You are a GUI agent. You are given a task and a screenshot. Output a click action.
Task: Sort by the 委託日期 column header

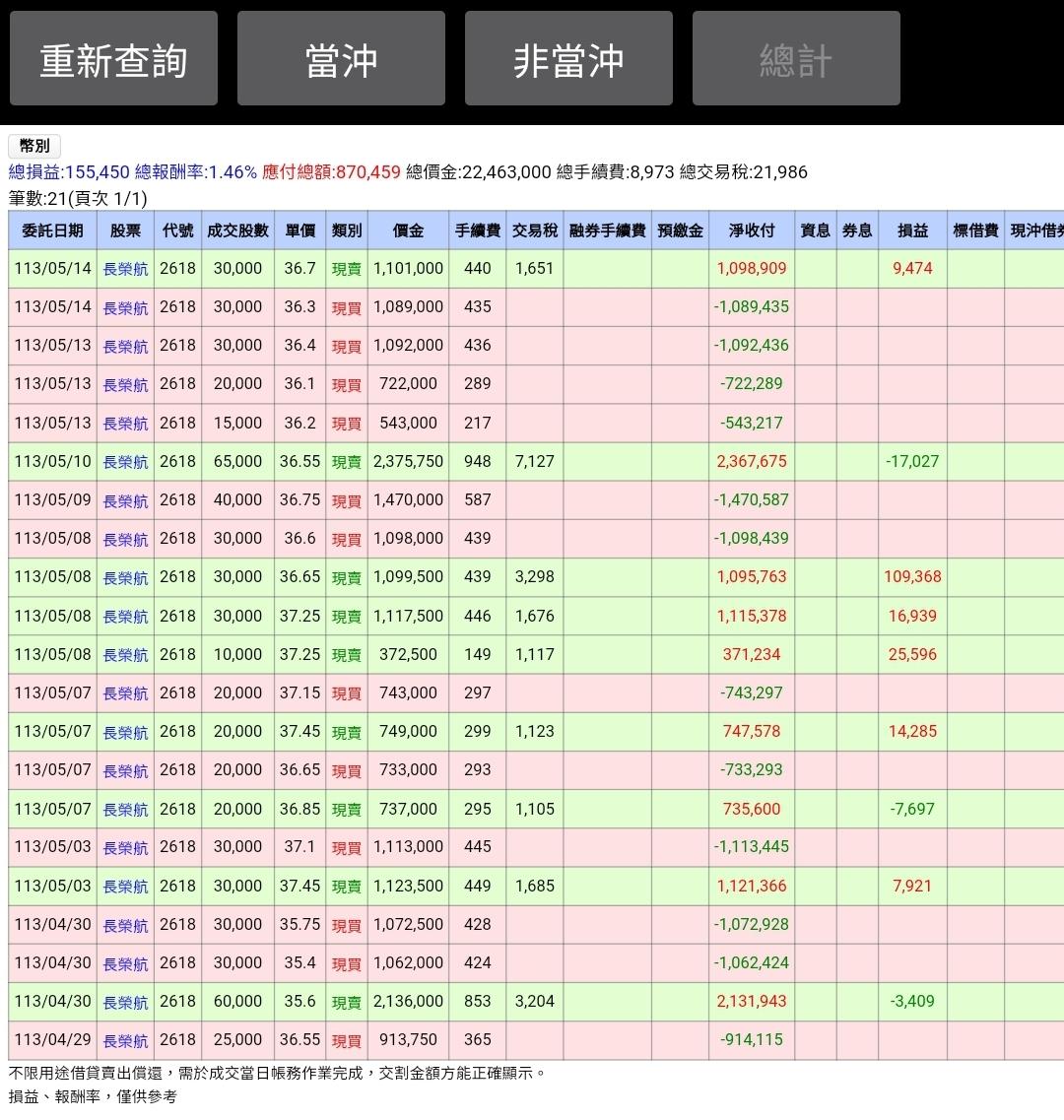click(x=52, y=231)
